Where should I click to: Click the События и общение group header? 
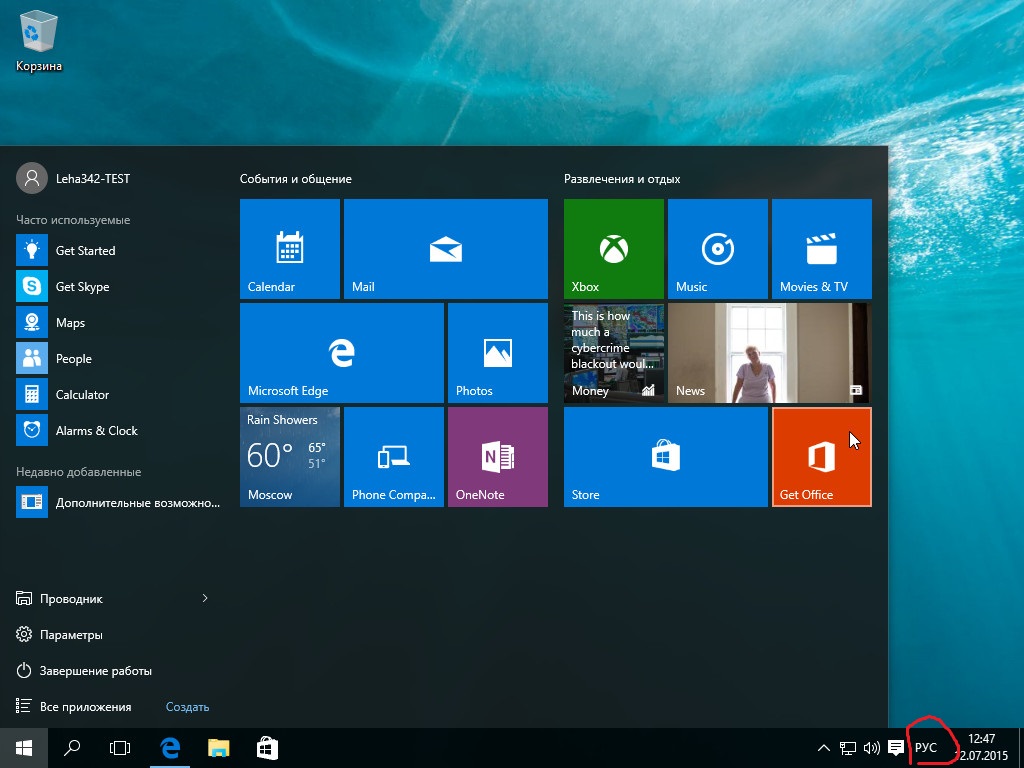[x=296, y=179]
